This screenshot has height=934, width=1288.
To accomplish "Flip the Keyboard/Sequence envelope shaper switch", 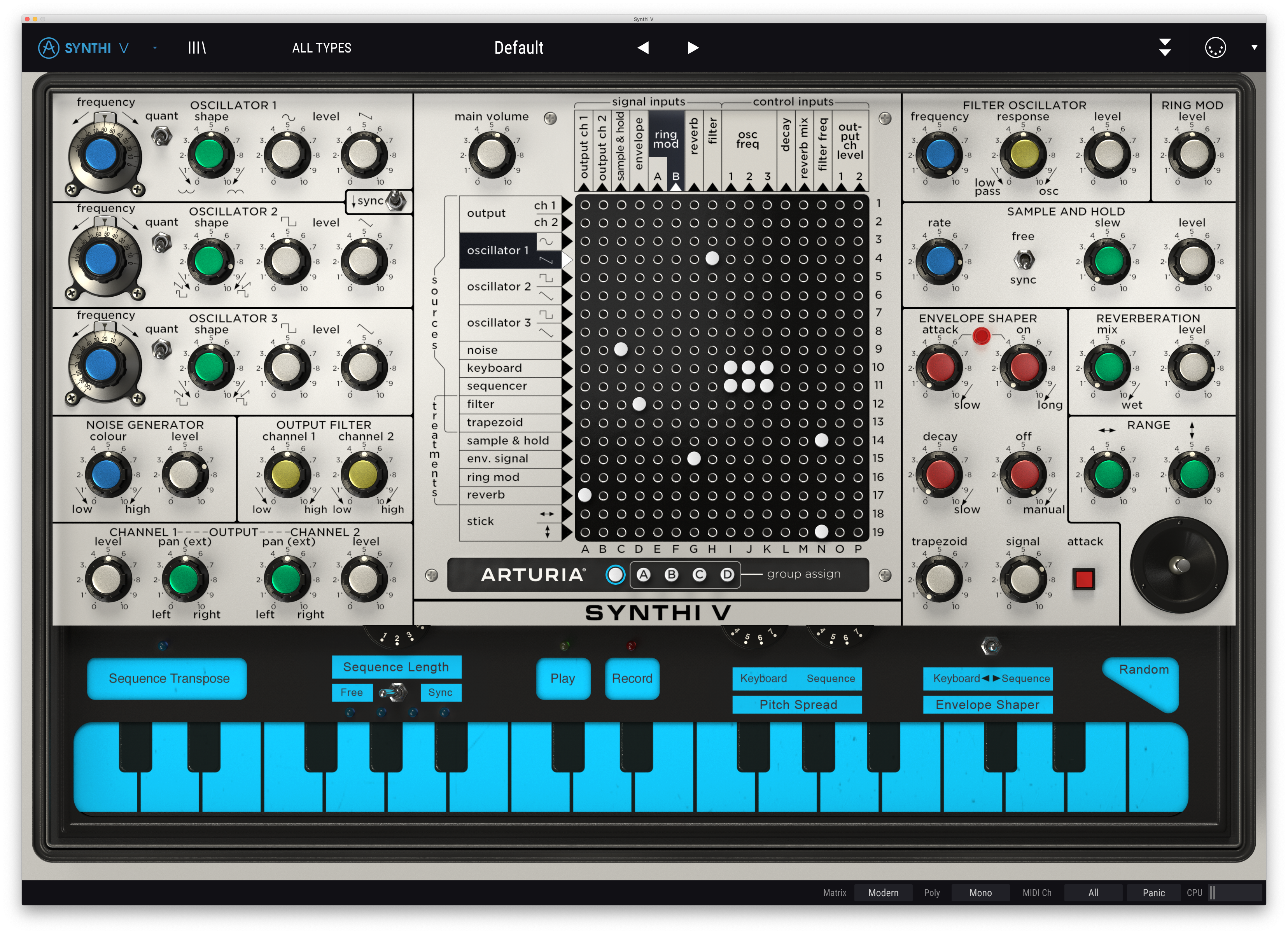I will 990,646.
